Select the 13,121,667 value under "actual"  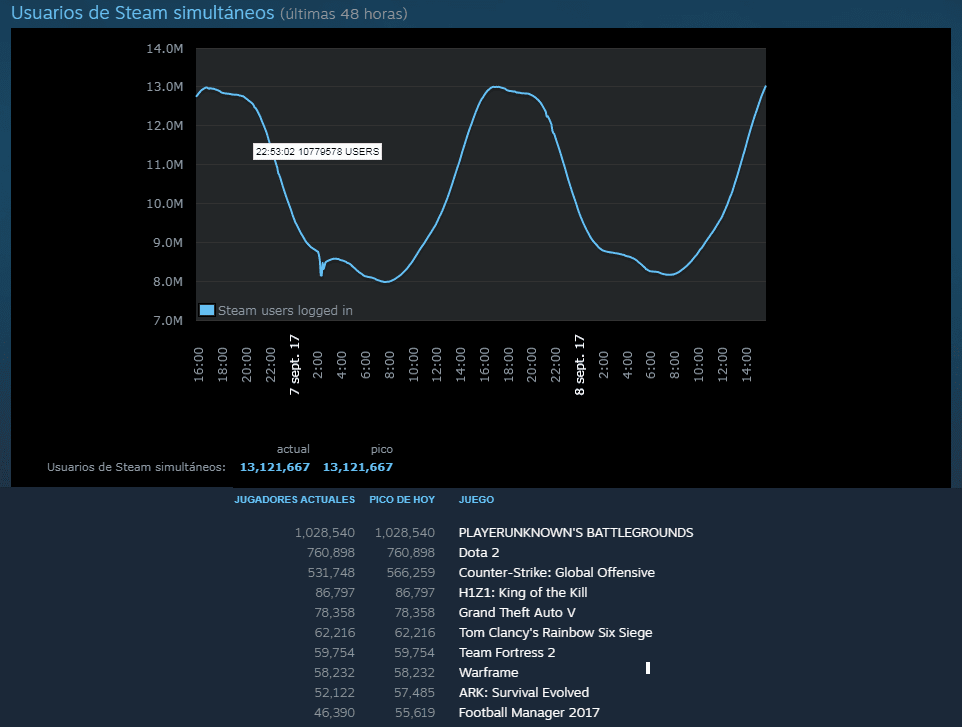point(275,467)
